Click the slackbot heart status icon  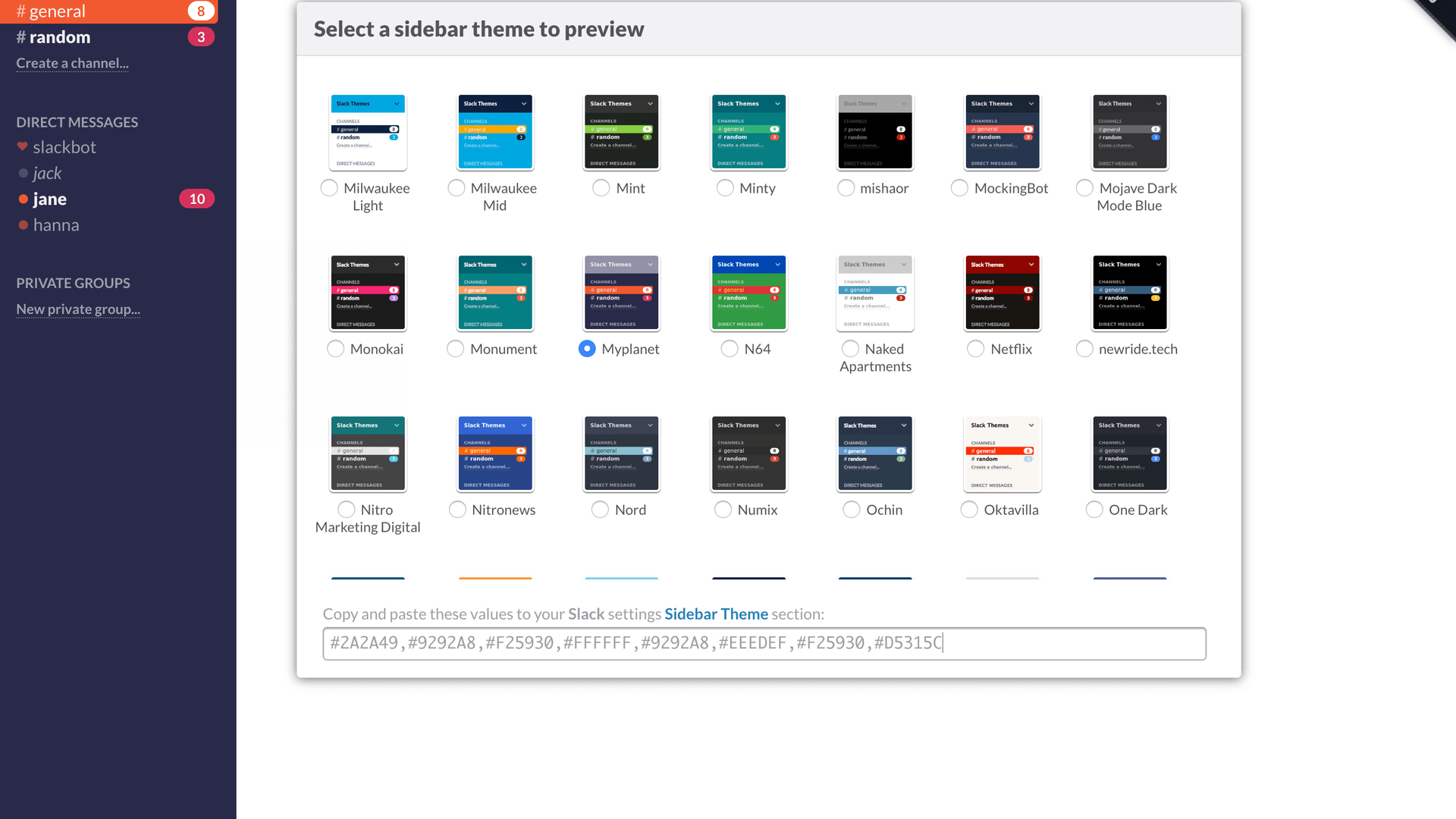click(23, 146)
